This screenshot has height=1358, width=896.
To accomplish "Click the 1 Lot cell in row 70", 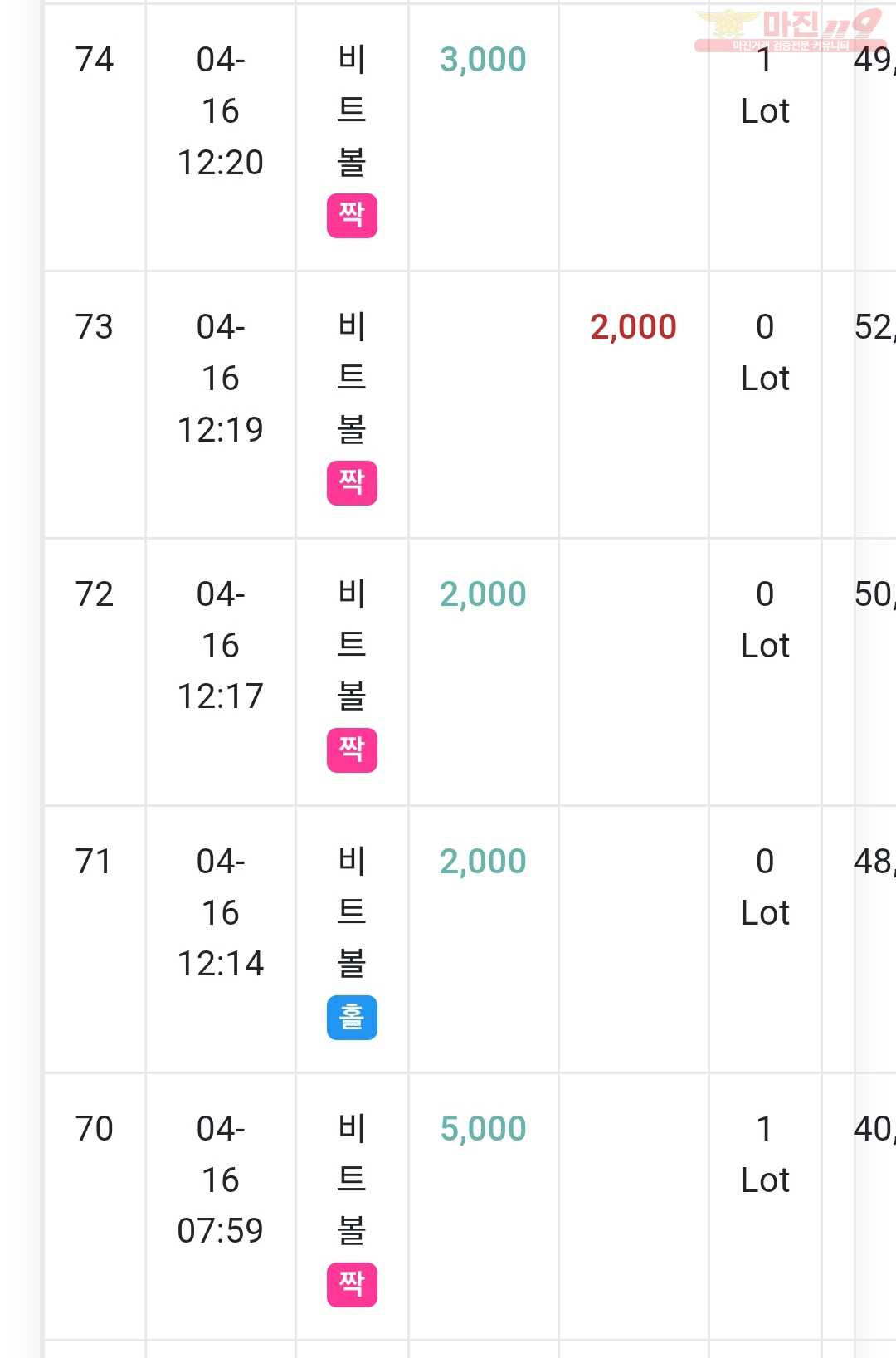I will 765,1155.
